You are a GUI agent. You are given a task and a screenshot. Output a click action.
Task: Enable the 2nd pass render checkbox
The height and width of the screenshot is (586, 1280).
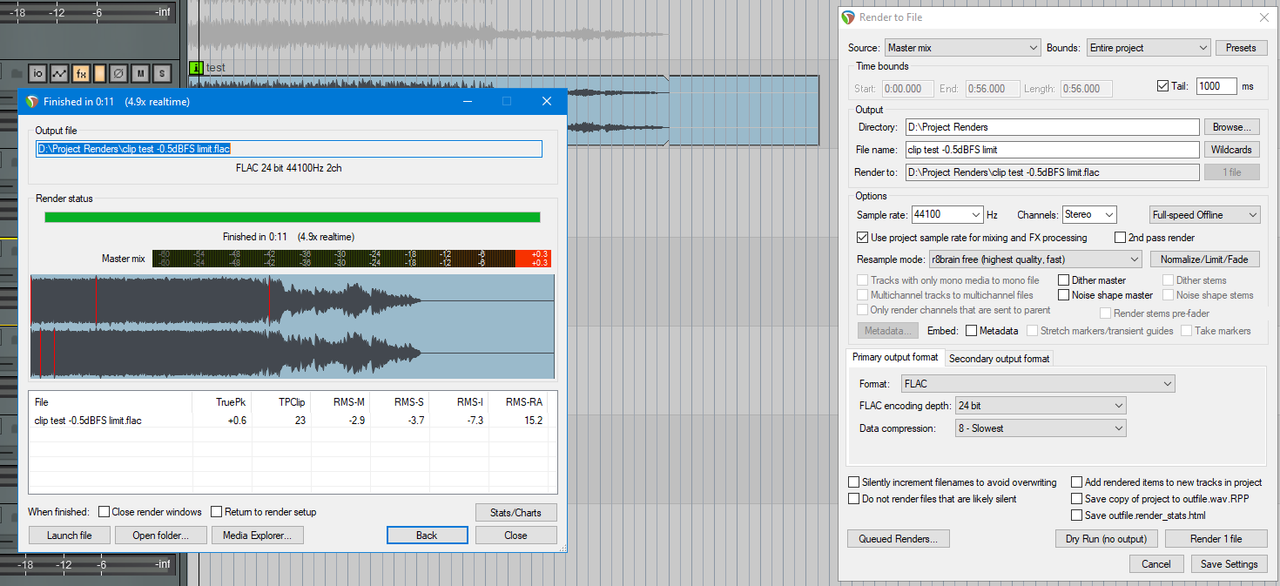pyautogui.click(x=1121, y=238)
